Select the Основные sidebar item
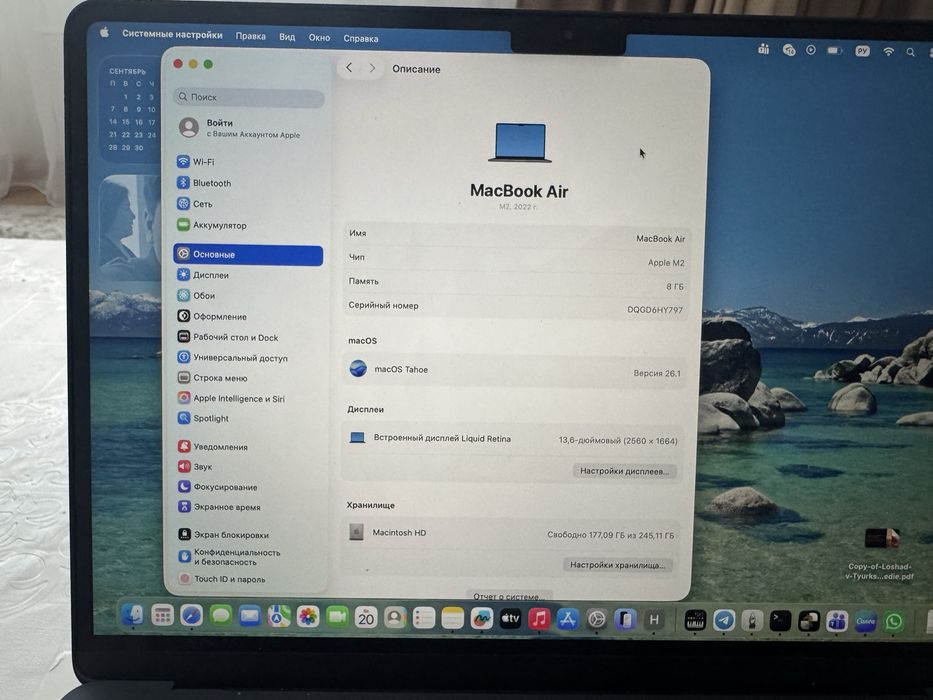 pyautogui.click(x=248, y=255)
